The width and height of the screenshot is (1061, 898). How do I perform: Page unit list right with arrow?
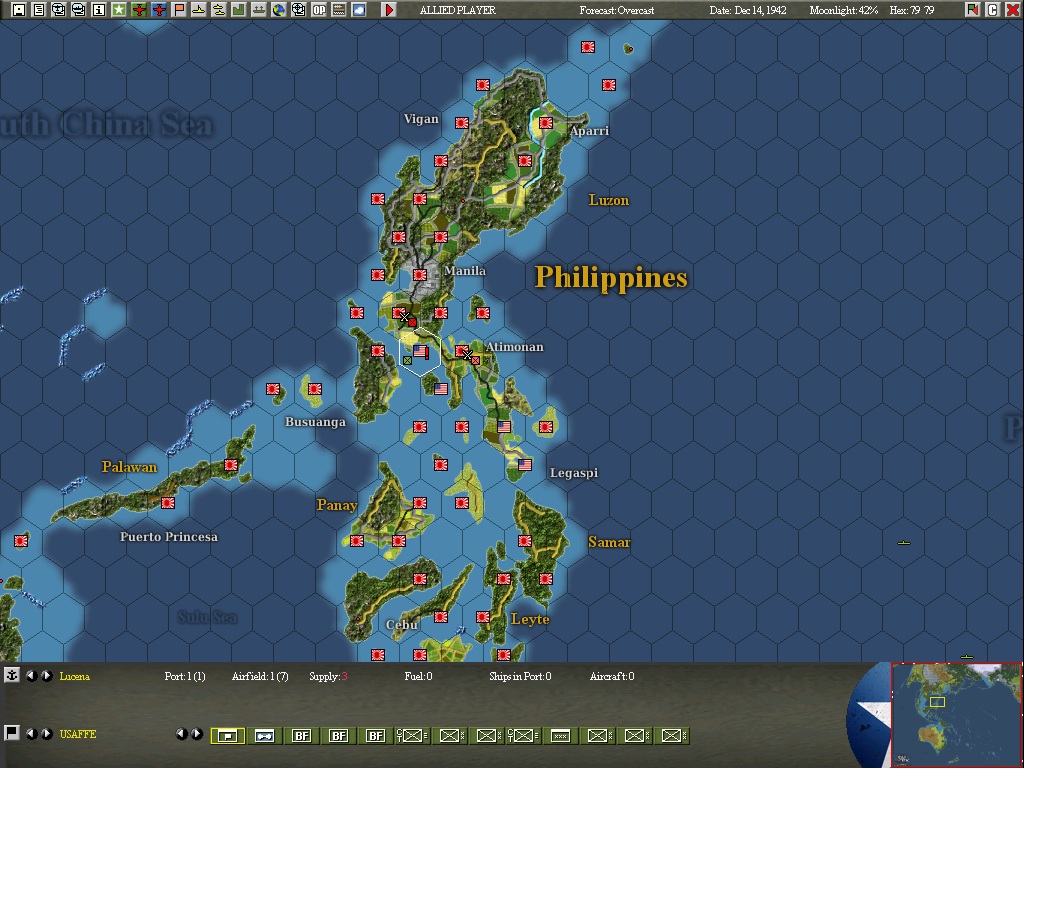[x=196, y=734]
